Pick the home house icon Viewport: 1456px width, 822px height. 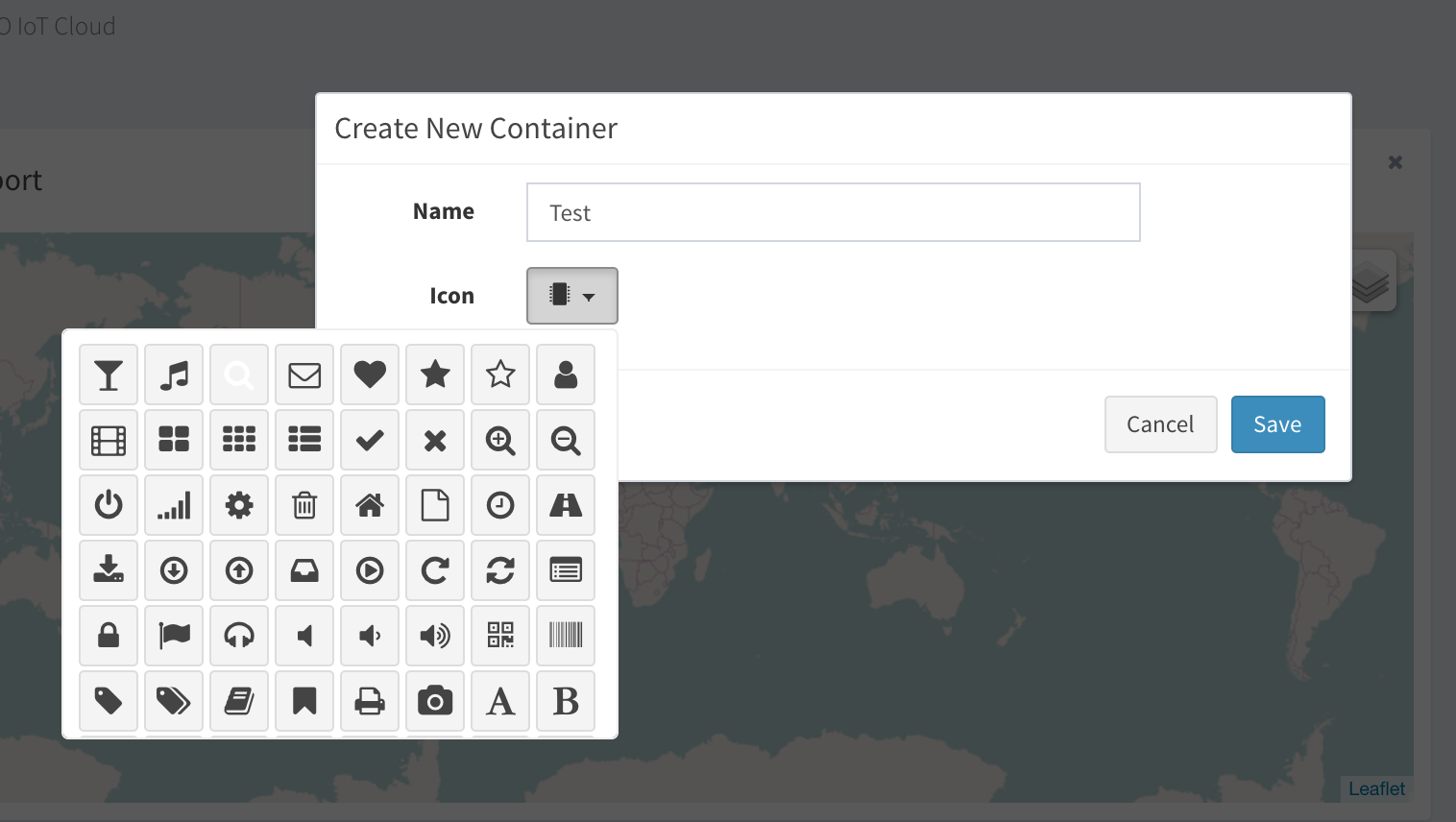coord(370,505)
